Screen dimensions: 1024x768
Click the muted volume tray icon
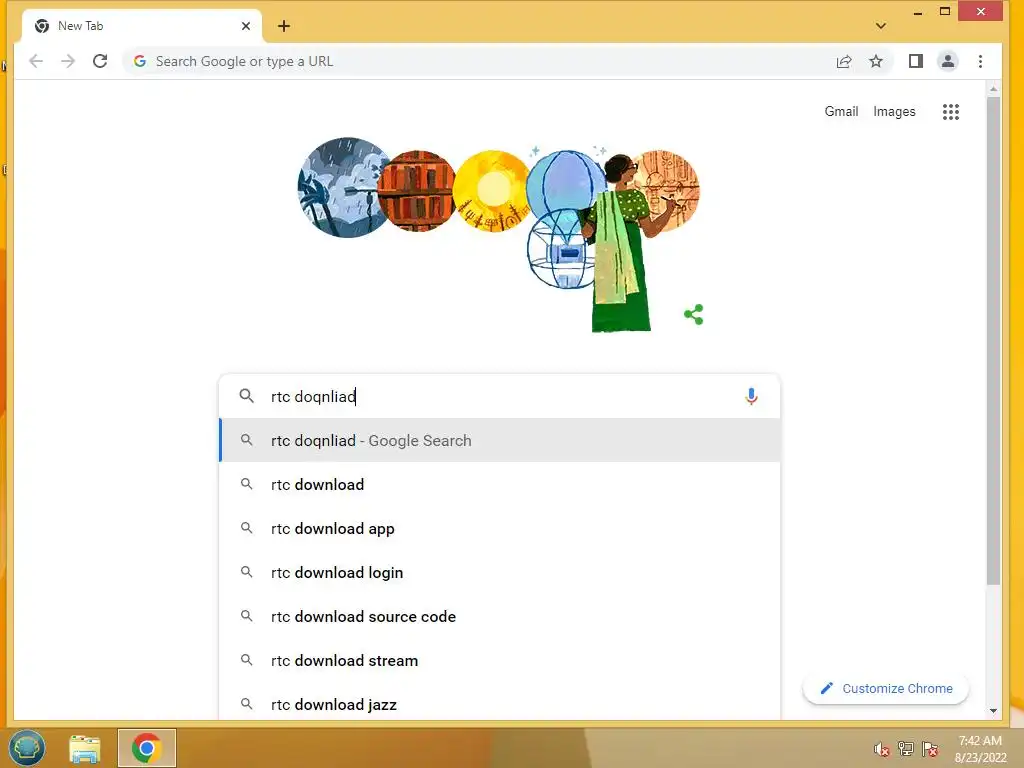(882, 749)
